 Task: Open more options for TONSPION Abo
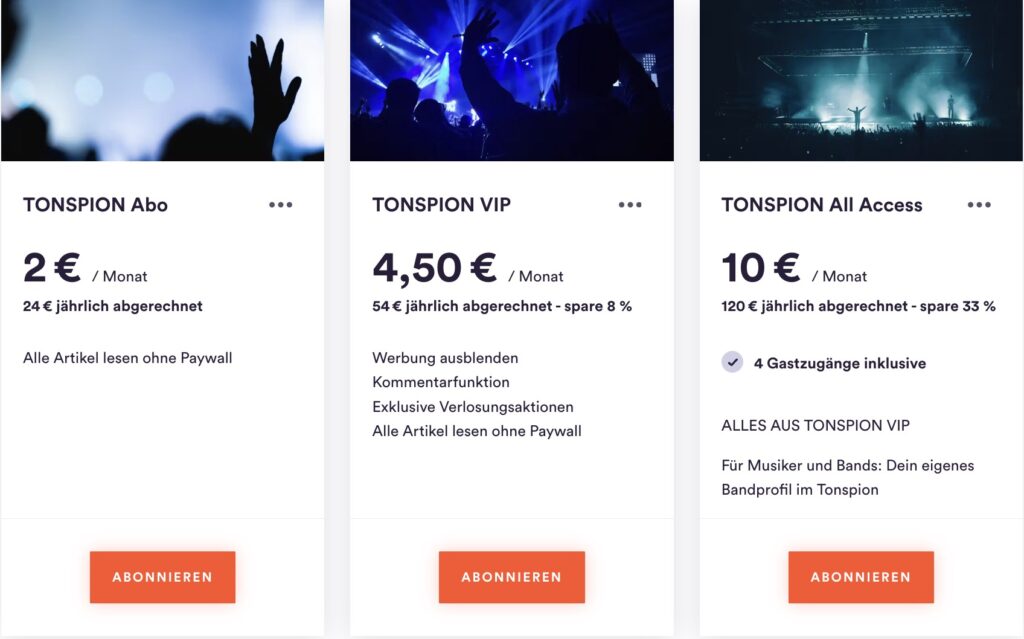tap(280, 205)
